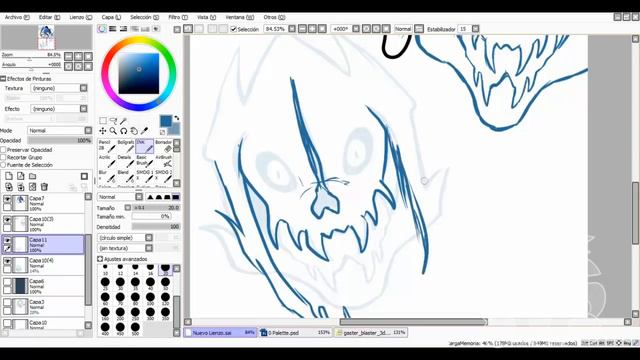640x360 pixels.
Task: Adjust the layer Opacidad slider
Action: [60, 140]
